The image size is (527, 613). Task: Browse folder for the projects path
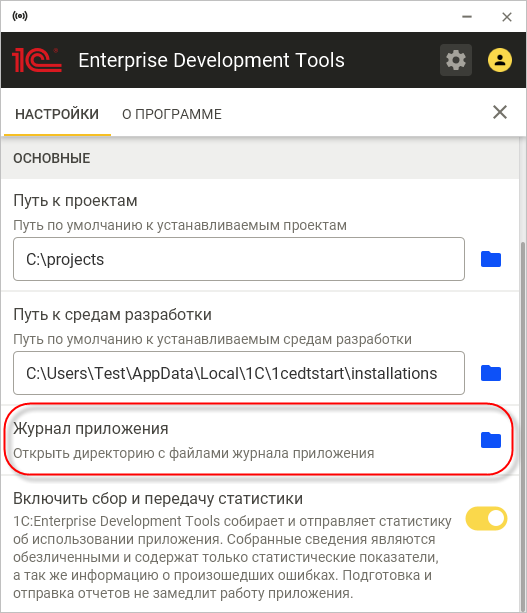(x=491, y=259)
